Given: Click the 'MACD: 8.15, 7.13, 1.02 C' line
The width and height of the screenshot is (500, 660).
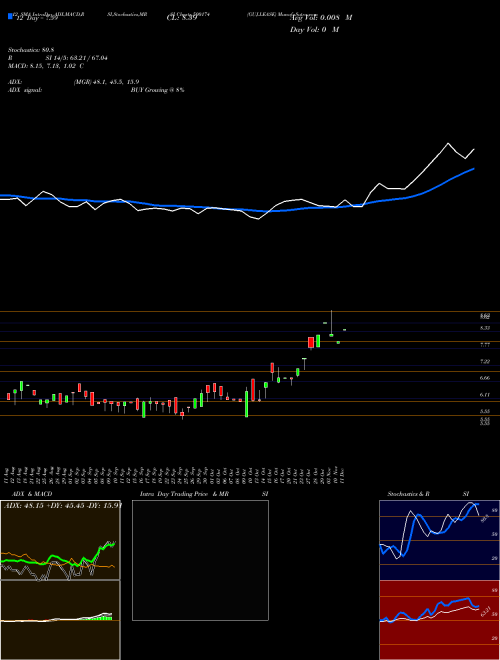Looking at the screenshot, I should [x=46, y=66].
